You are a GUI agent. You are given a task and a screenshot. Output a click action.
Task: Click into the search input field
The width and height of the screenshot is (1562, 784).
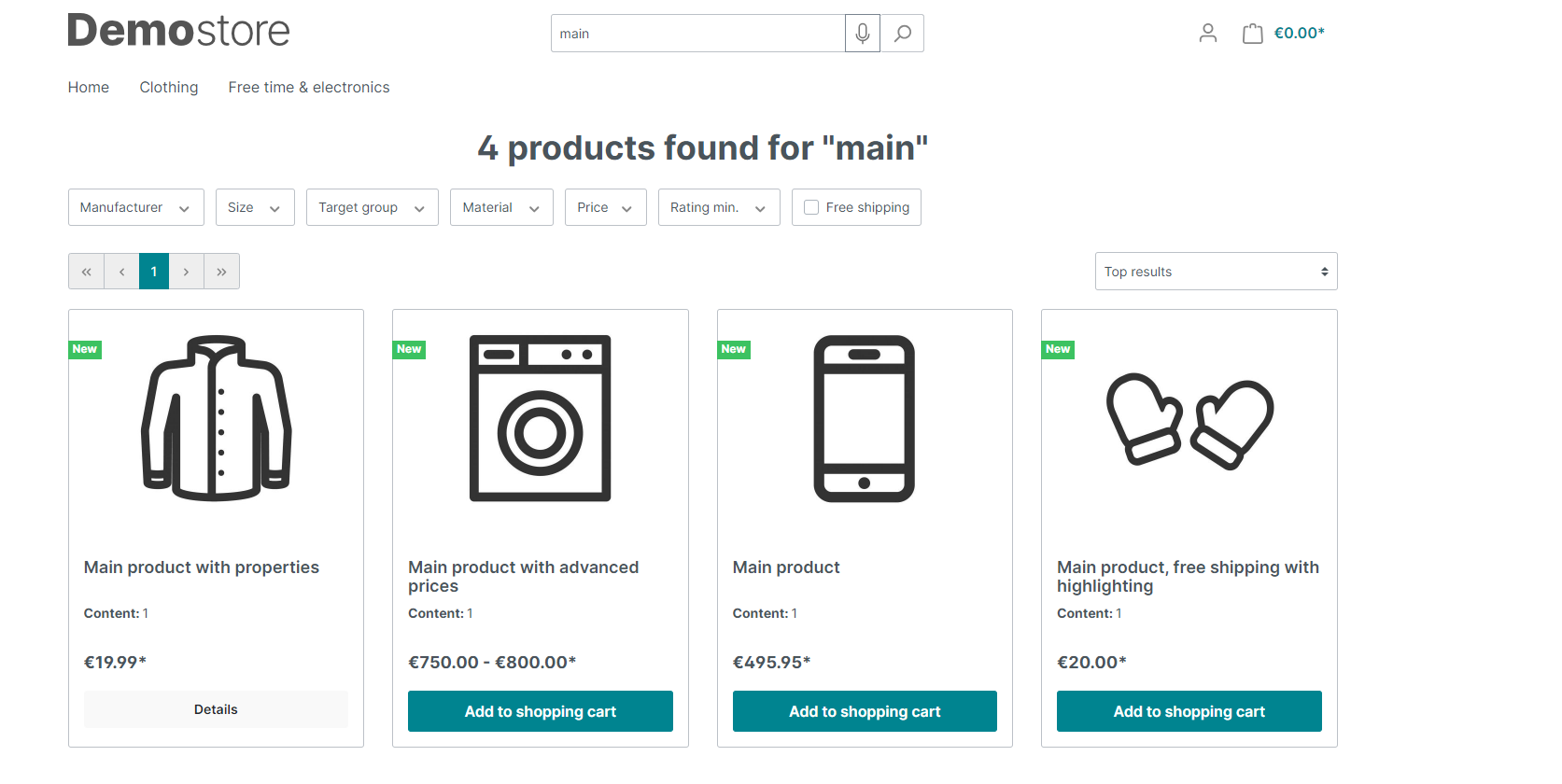click(x=696, y=34)
